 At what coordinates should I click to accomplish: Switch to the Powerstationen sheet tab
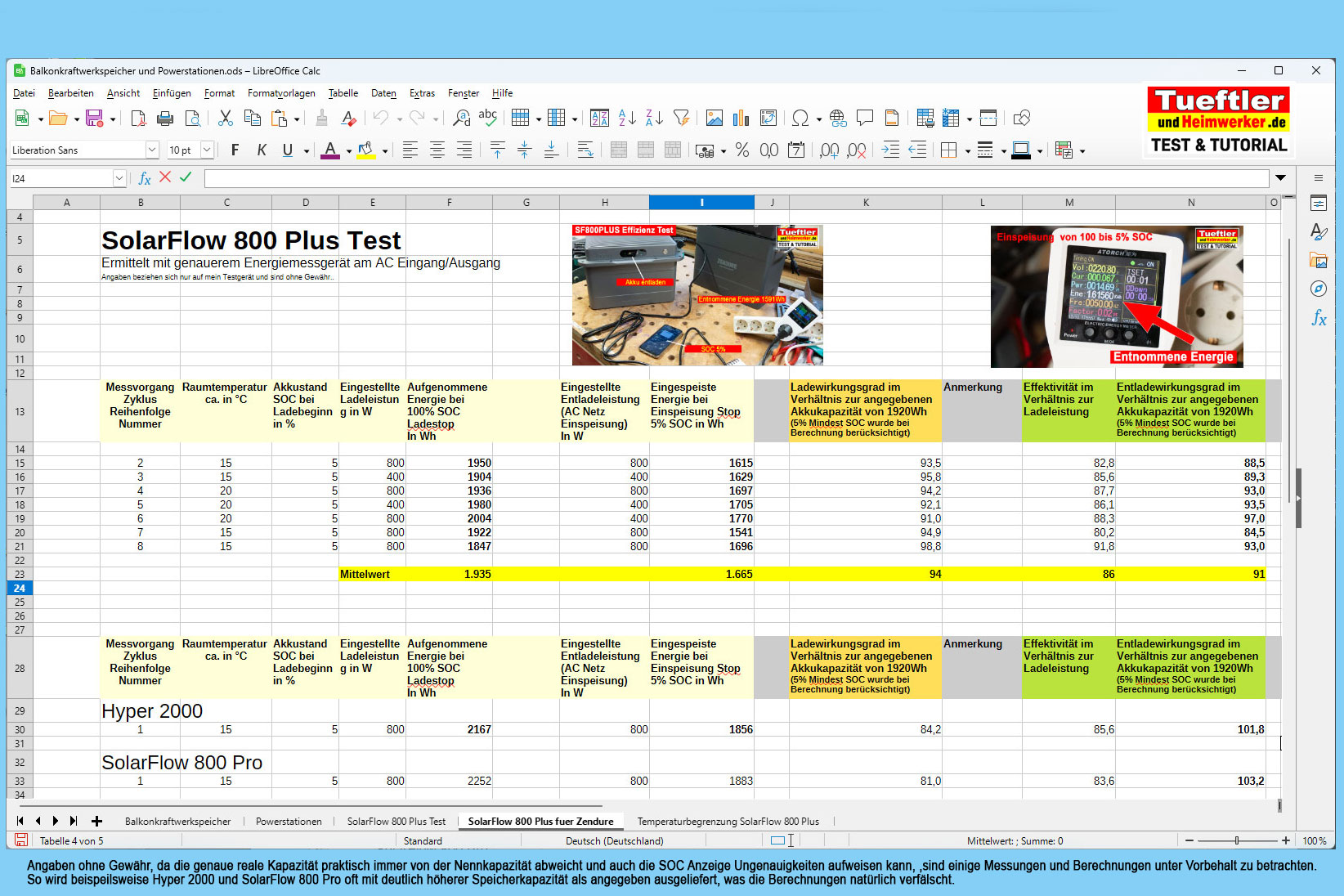[x=289, y=822]
